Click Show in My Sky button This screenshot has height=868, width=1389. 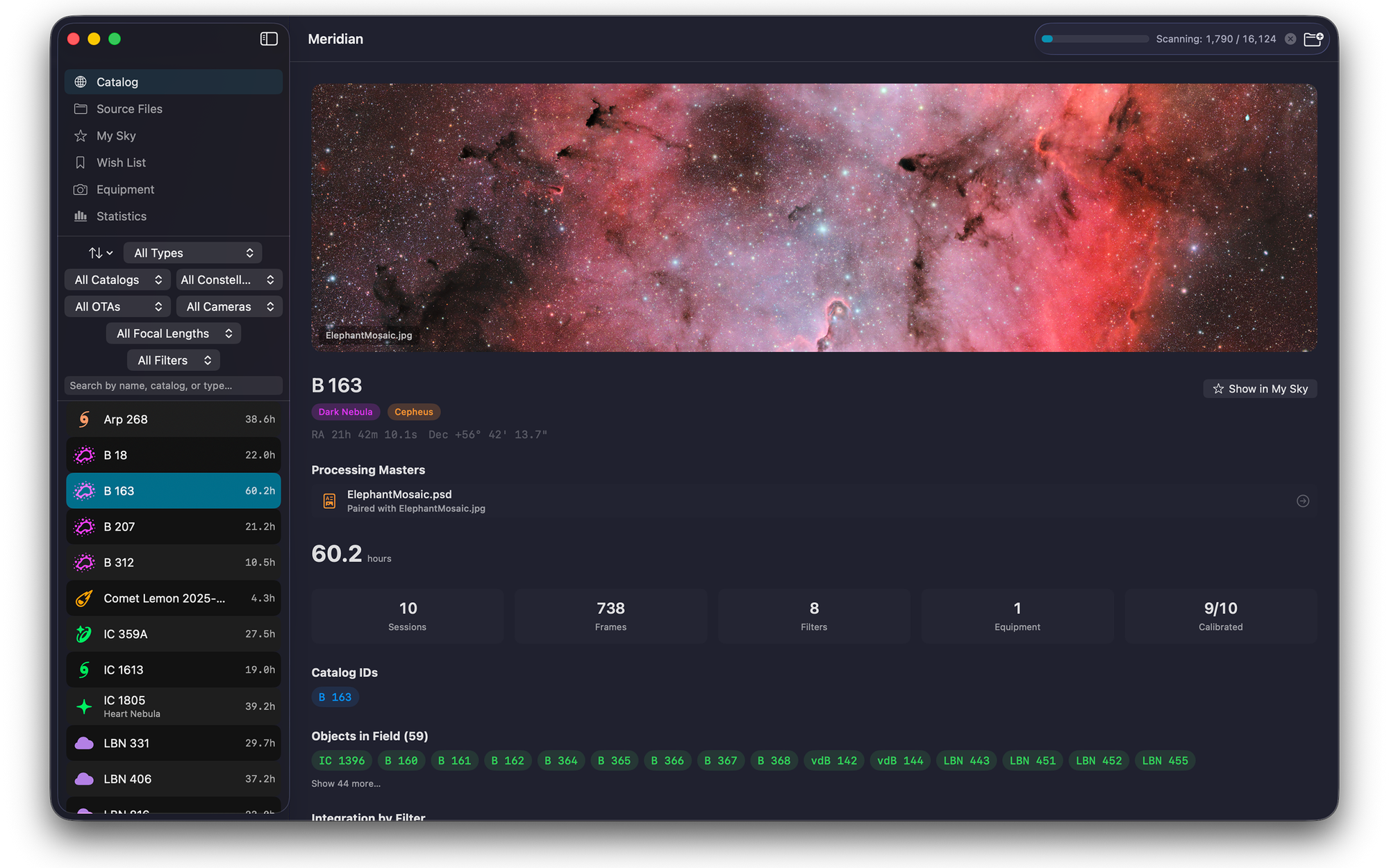(x=1260, y=389)
